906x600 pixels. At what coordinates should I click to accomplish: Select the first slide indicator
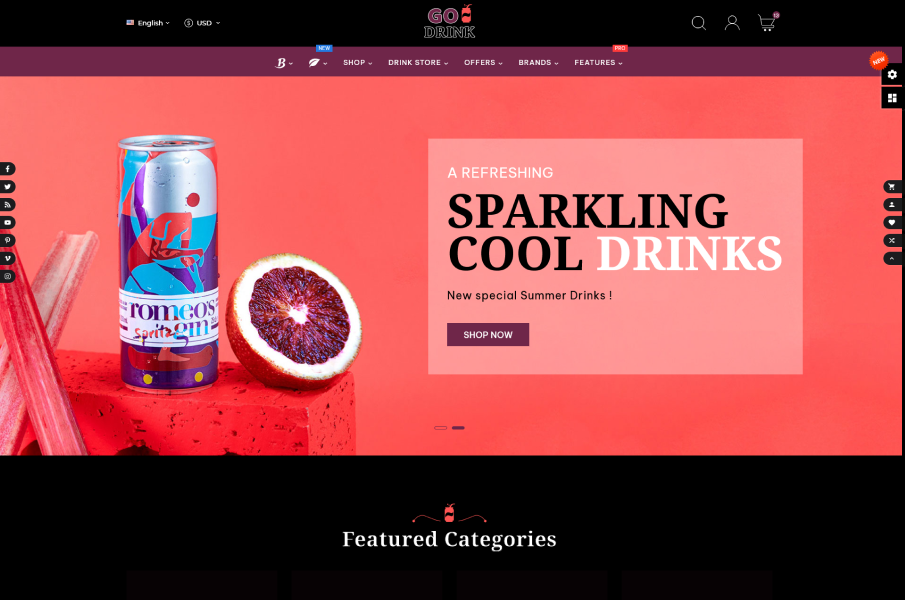tap(440, 428)
